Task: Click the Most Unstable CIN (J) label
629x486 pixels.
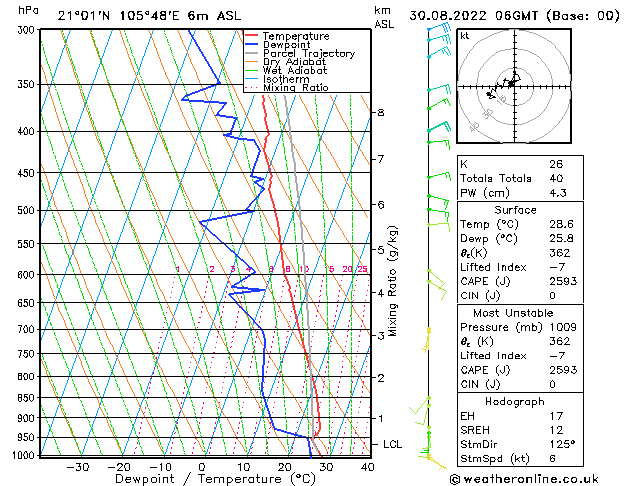Action: tap(480, 385)
